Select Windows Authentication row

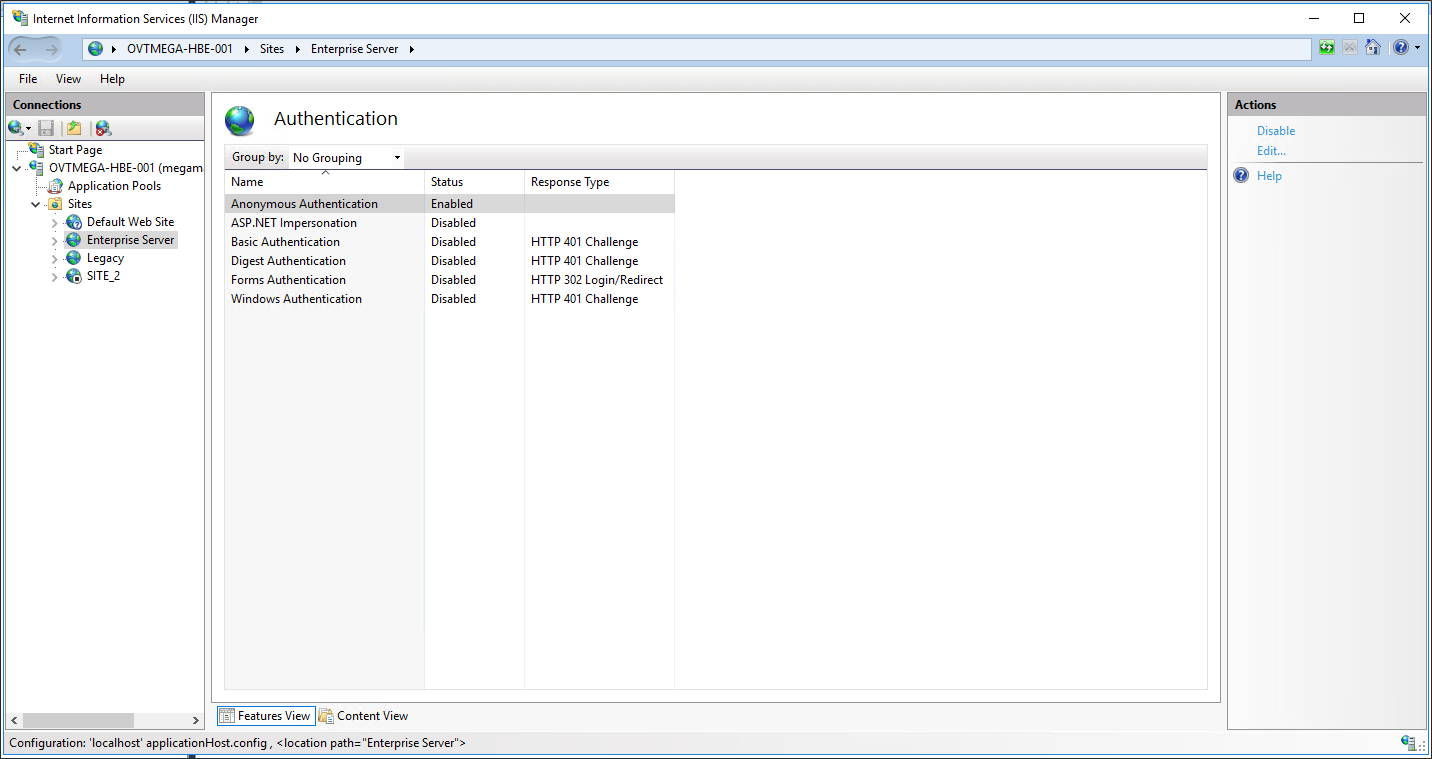click(450, 299)
